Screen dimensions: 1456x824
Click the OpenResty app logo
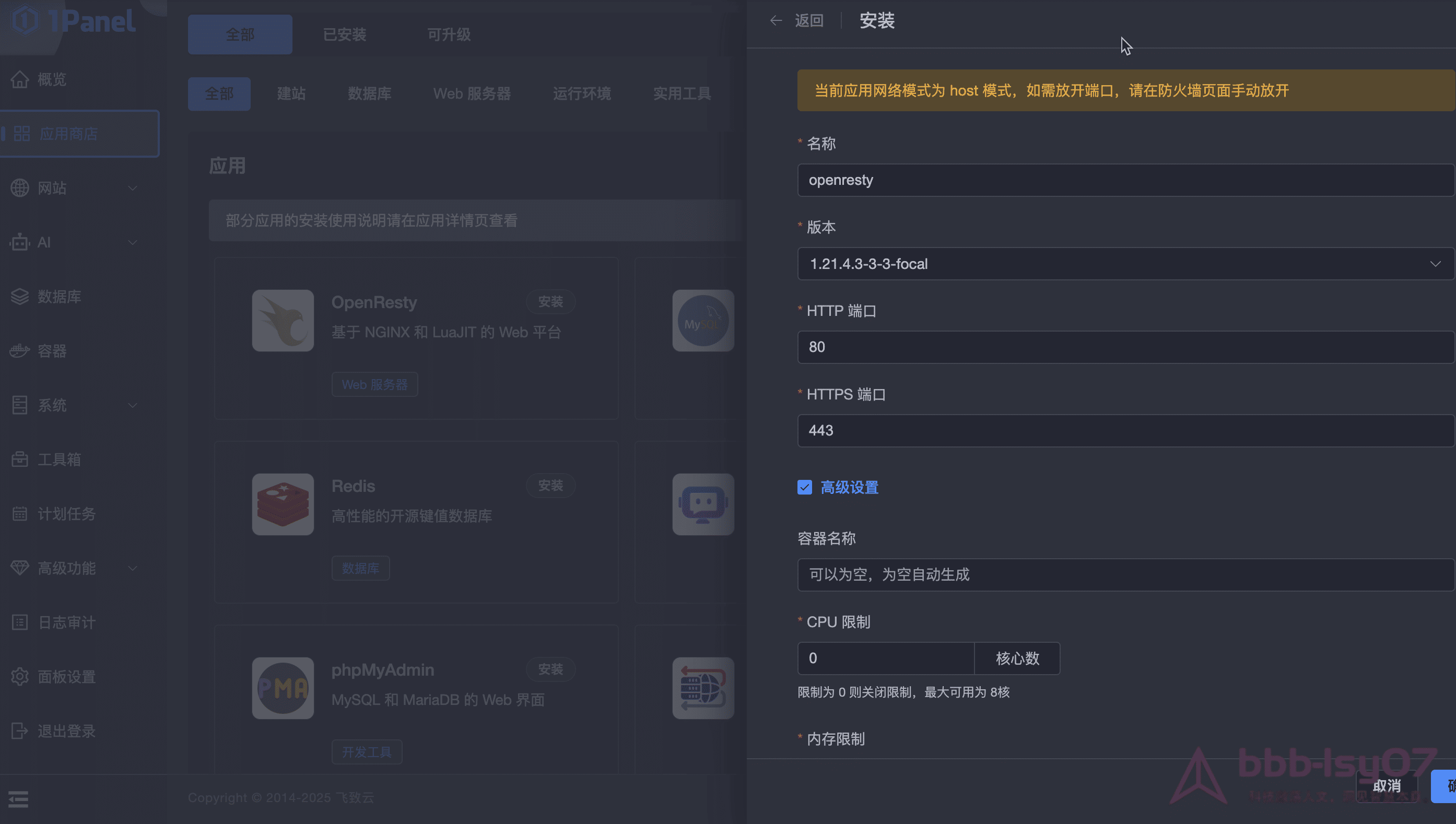pos(283,321)
